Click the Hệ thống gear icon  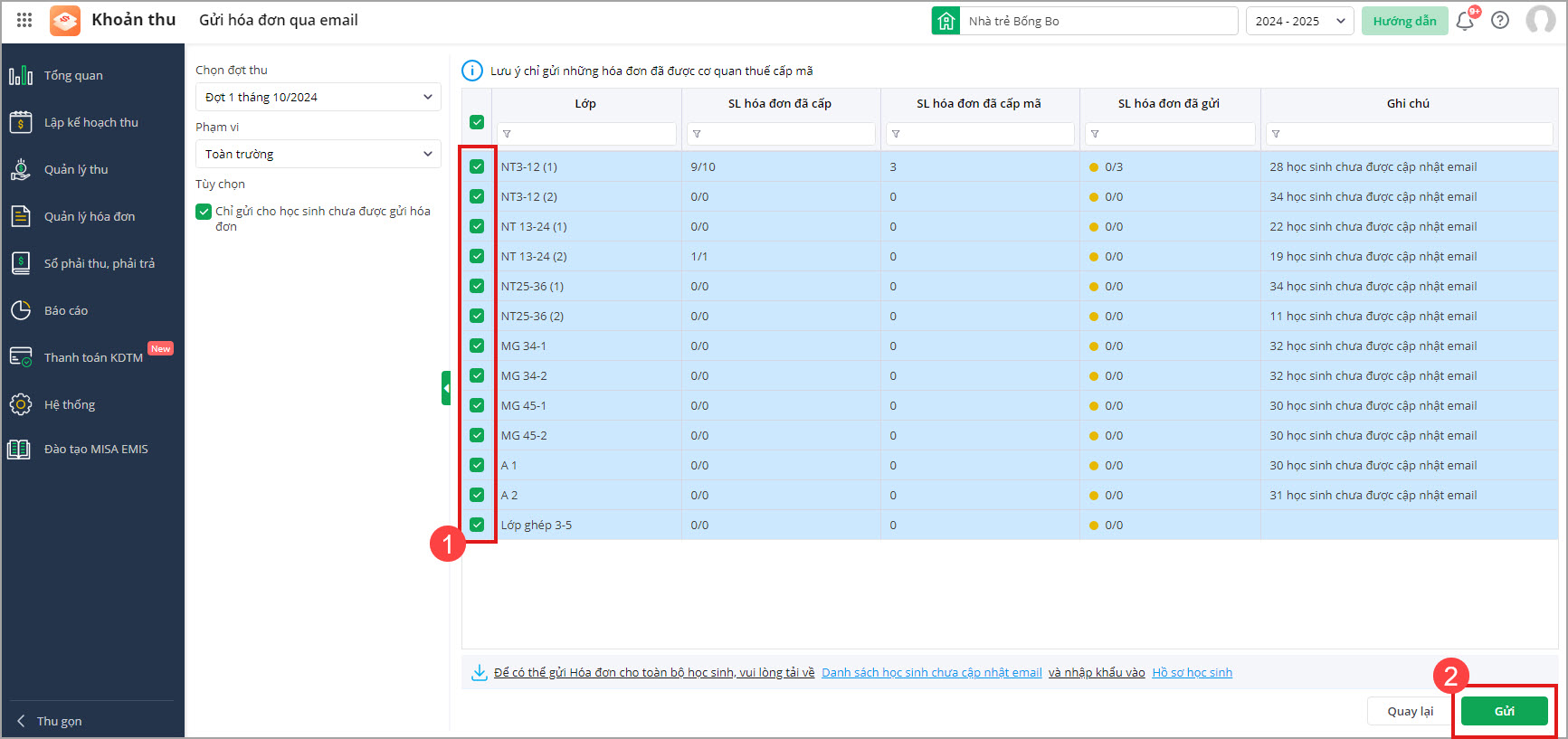pyautogui.click(x=21, y=404)
